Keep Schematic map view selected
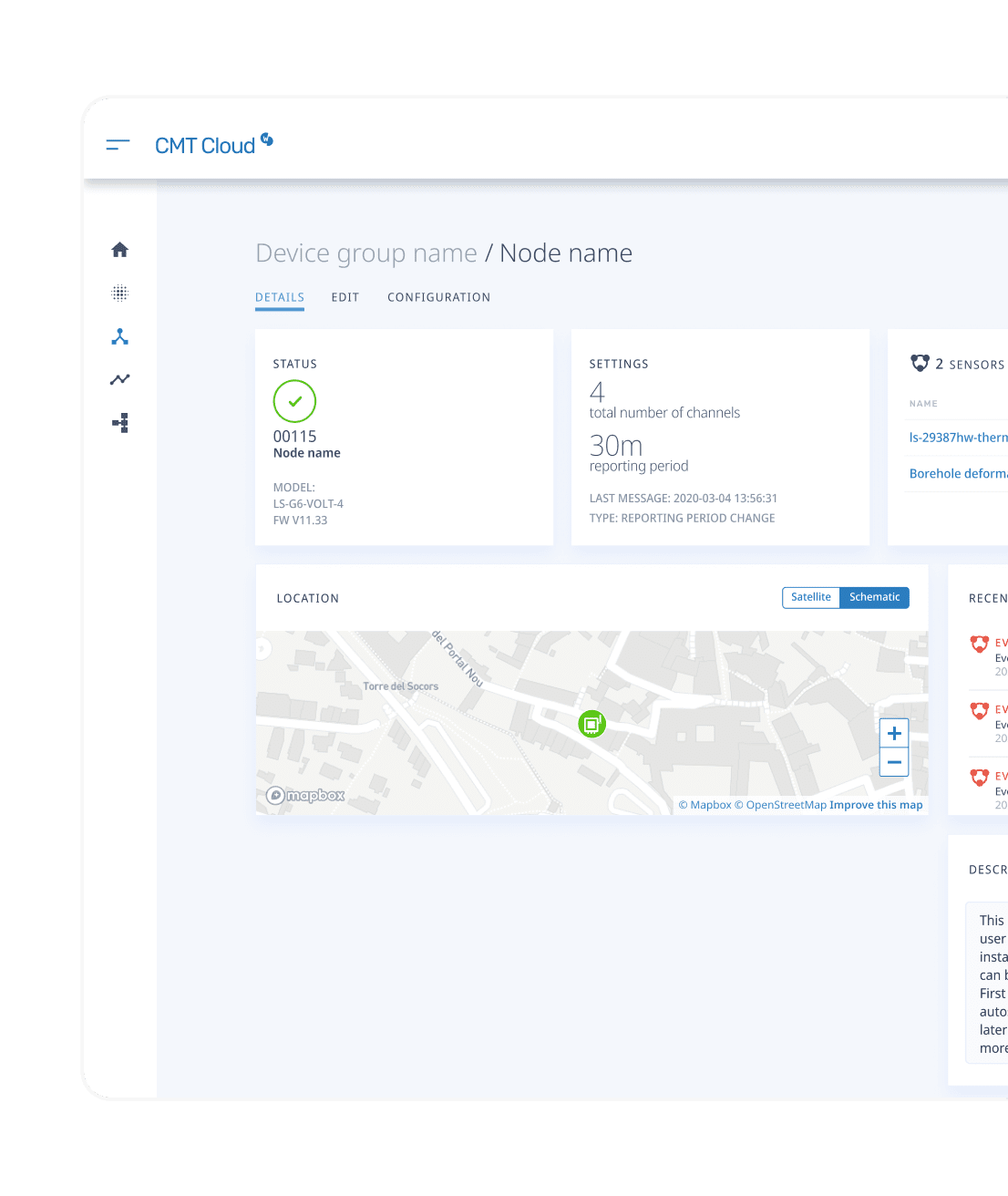This screenshot has width=1008, height=1196. pos(874,597)
